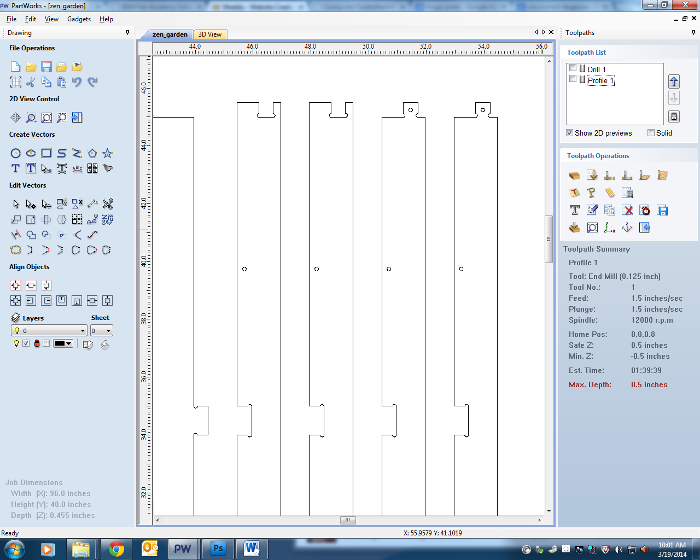Select the Draw Rectangle tool

pyautogui.click(x=46, y=153)
